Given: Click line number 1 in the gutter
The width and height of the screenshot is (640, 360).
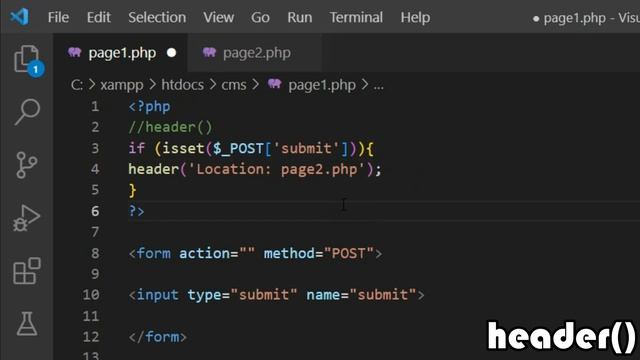Looking at the screenshot, I should (95, 107).
